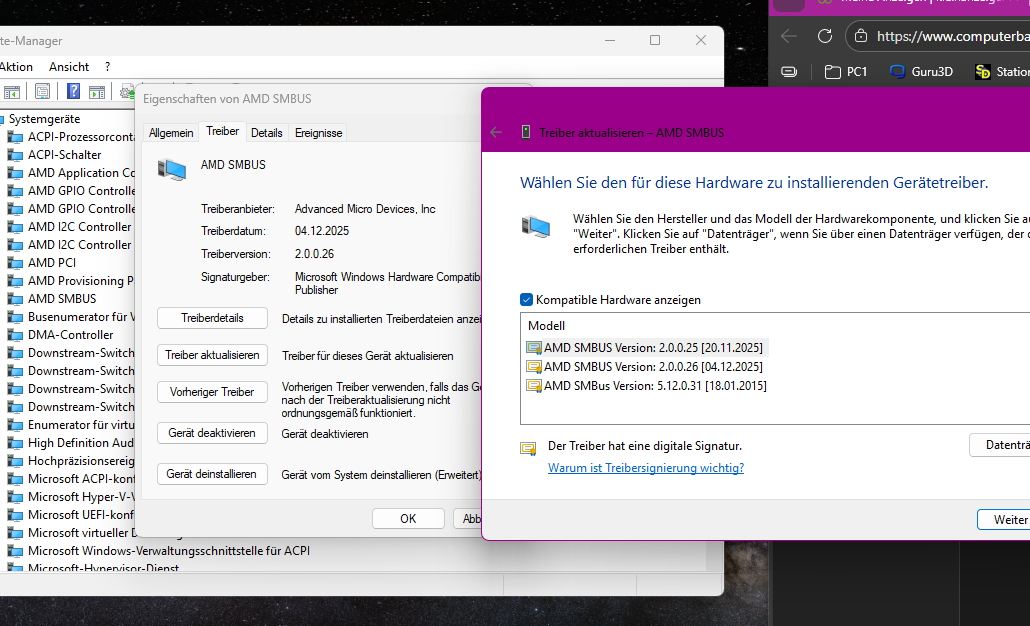Select ACPI-Schalter in the device tree

pyautogui.click(x=64, y=155)
